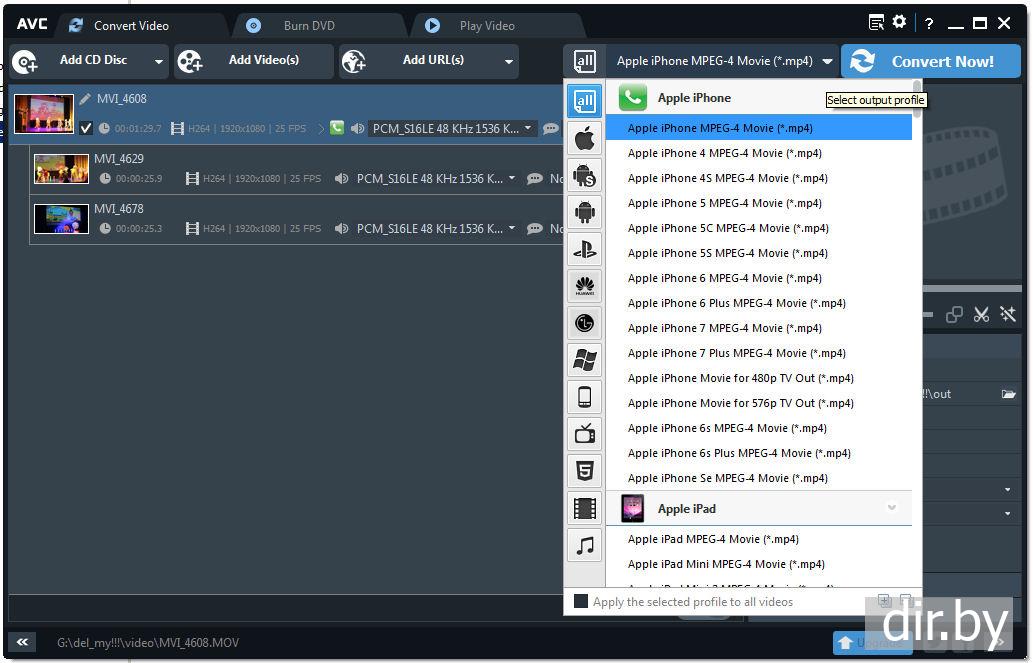Click the Convert Now! button

[x=930, y=61]
